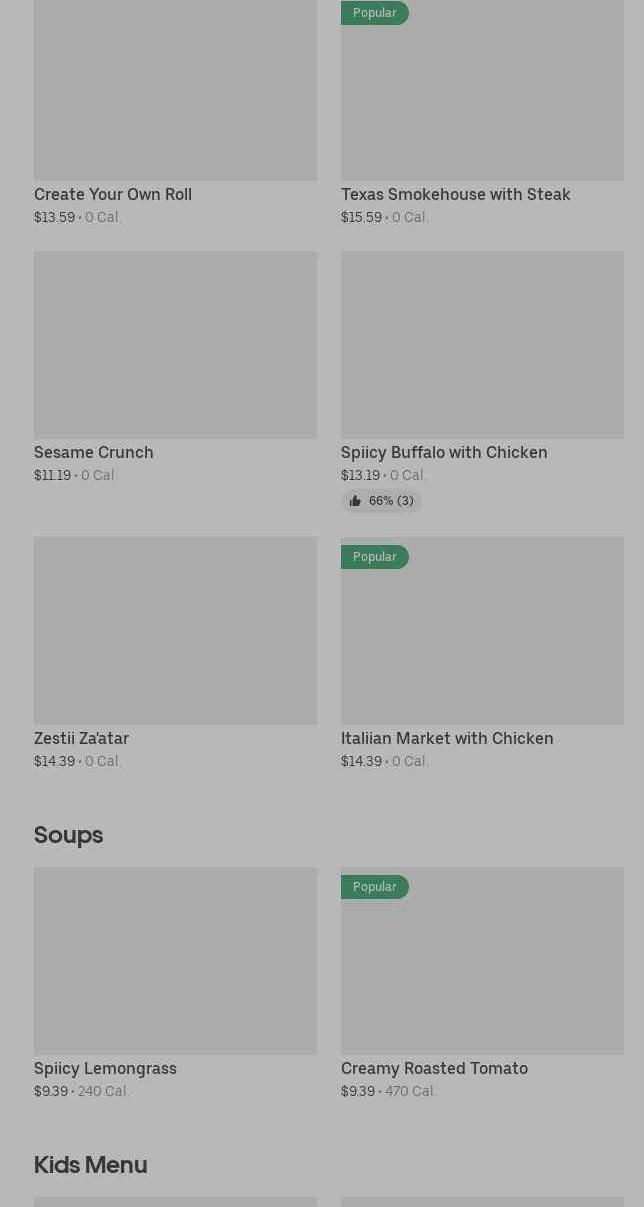This screenshot has height=1207, width=644.
Task: Open the Spiicy Lemongrass soup name
Action: [105, 1069]
